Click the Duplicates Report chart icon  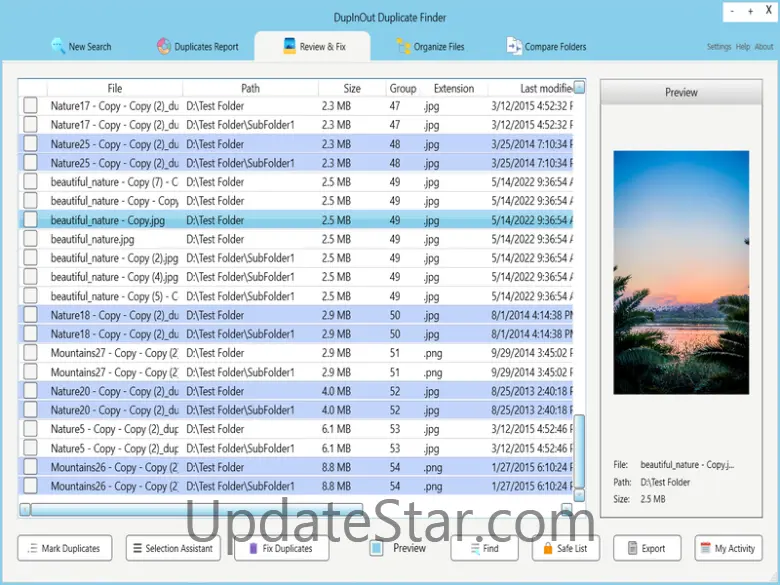(164, 46)
